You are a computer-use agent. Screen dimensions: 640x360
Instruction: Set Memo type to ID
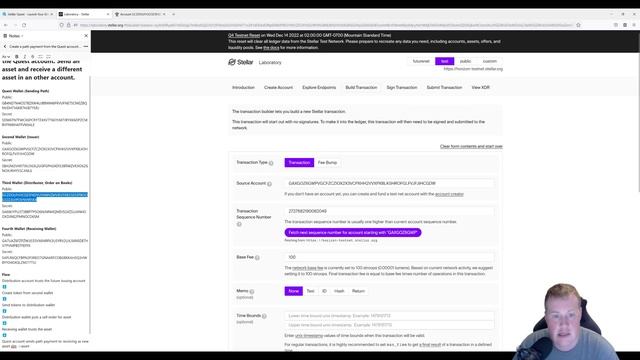pyautogui.click(x=324, y=291)
